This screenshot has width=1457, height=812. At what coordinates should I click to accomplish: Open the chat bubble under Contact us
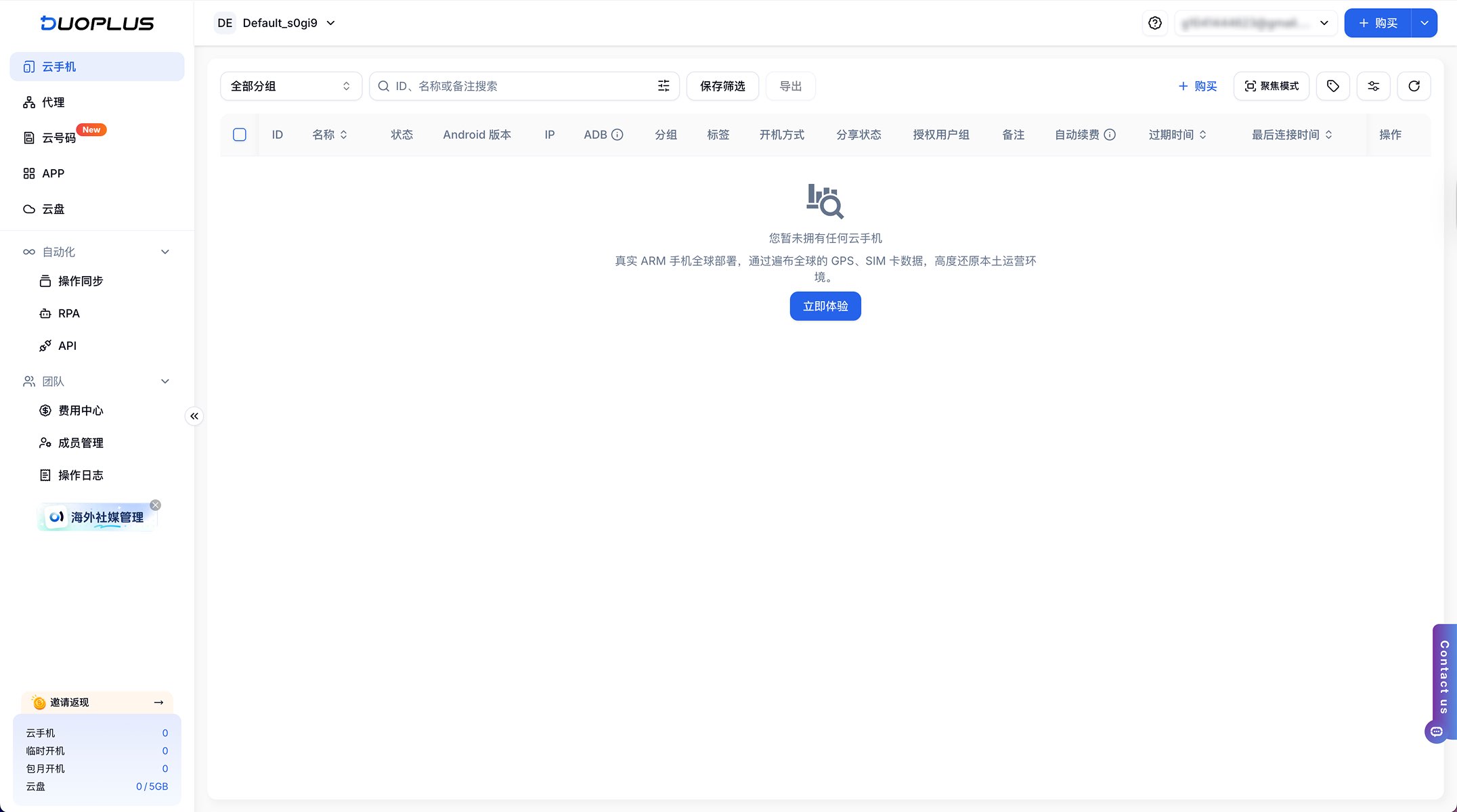click(x=1437, y=731)
